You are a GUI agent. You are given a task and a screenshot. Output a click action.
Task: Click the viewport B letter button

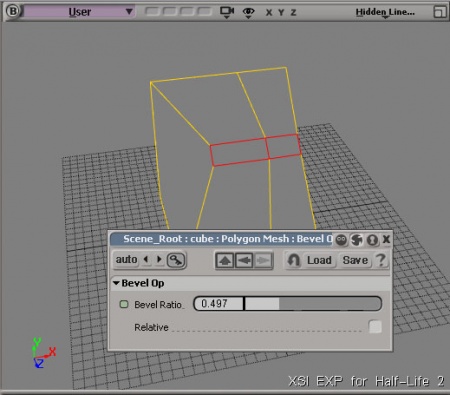pos(13,11)
